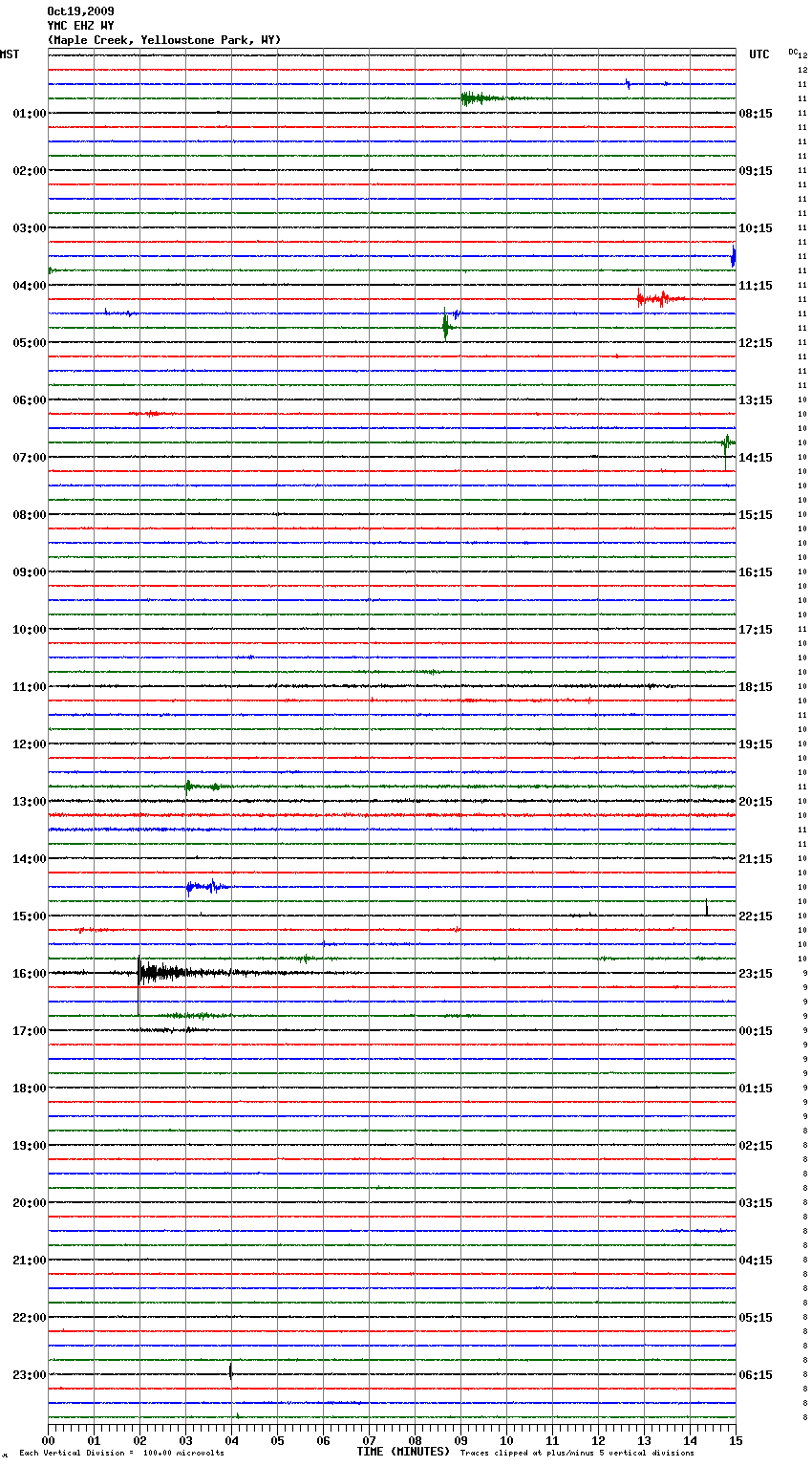
Task: Click the 11:15 UTC time label
Action: click(756, 286)
